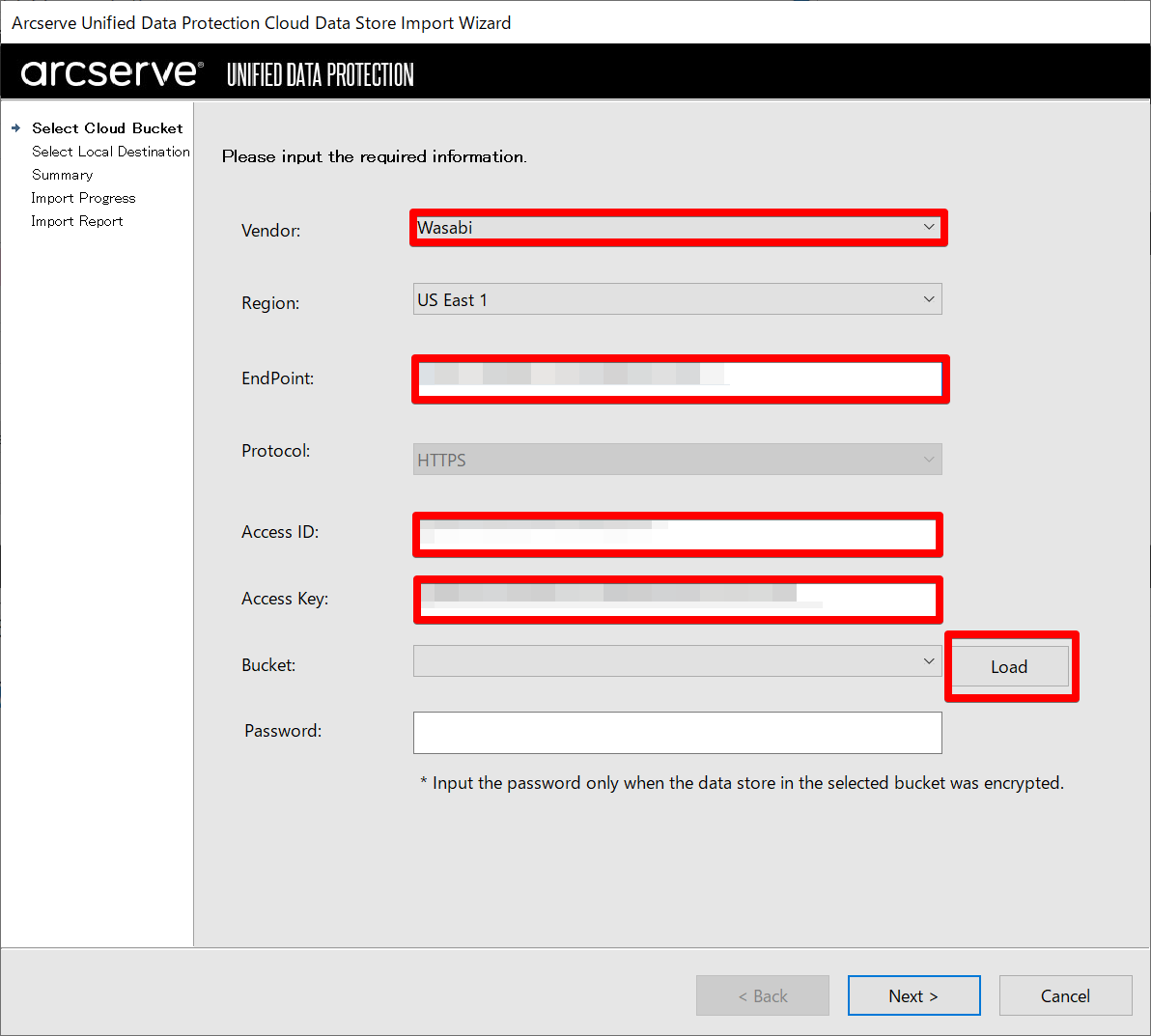Click the Access Key input field

678,600
